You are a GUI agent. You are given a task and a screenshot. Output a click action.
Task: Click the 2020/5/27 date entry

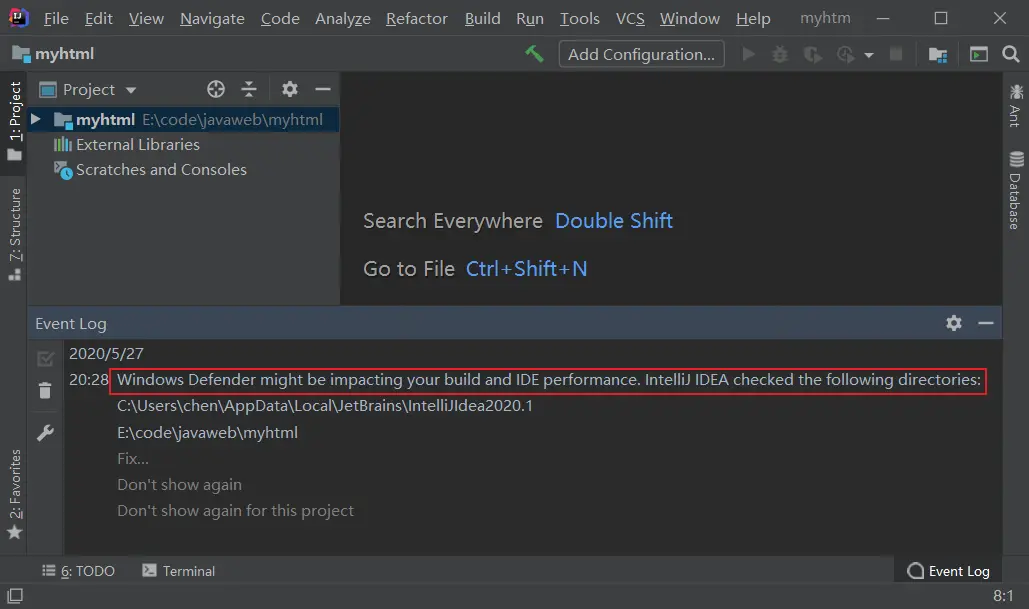pyautogui.click(x=106, y=354)
